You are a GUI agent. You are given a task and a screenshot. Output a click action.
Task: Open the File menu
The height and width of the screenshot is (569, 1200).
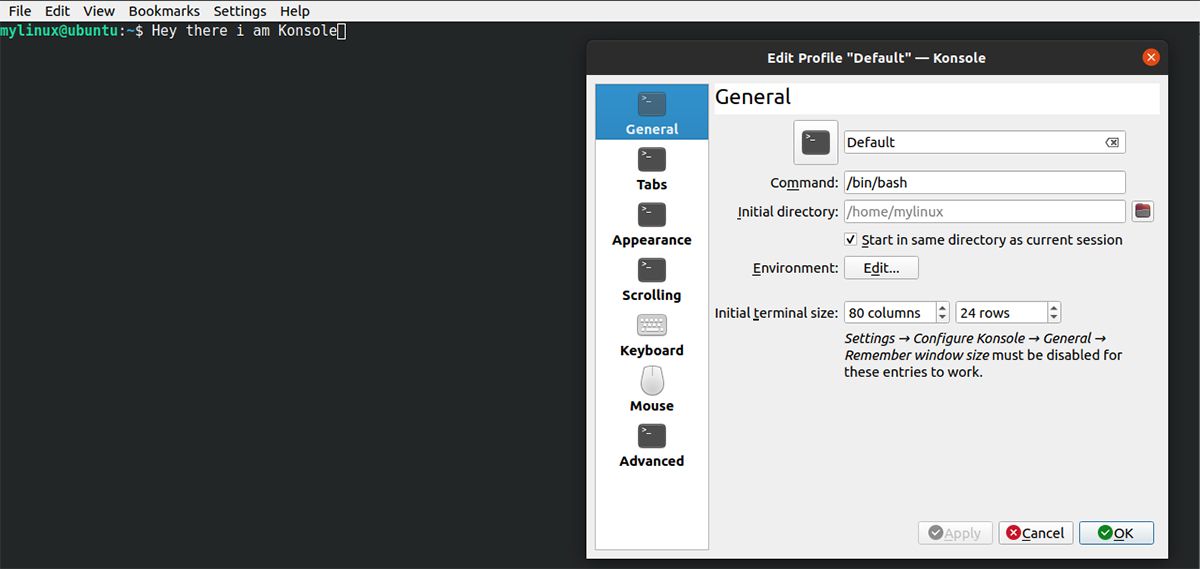(x=20, y=11)
